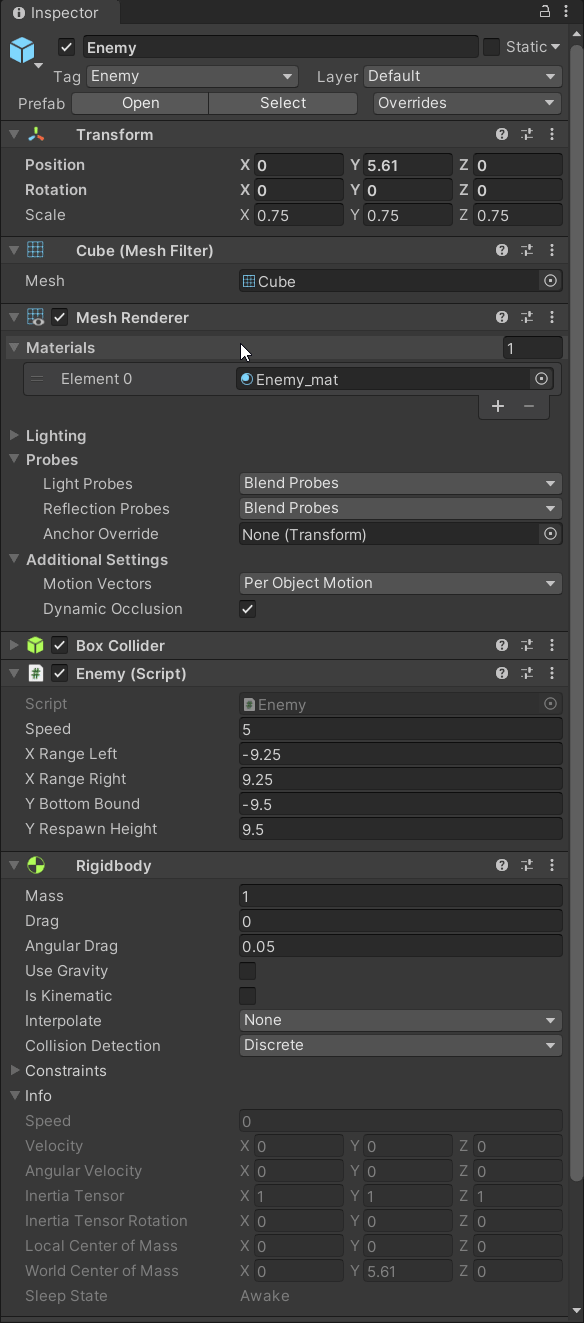This screenshot has height=1323, width=584.
Task: Open Rigidbody preset icon
Action: click(527, 866)
